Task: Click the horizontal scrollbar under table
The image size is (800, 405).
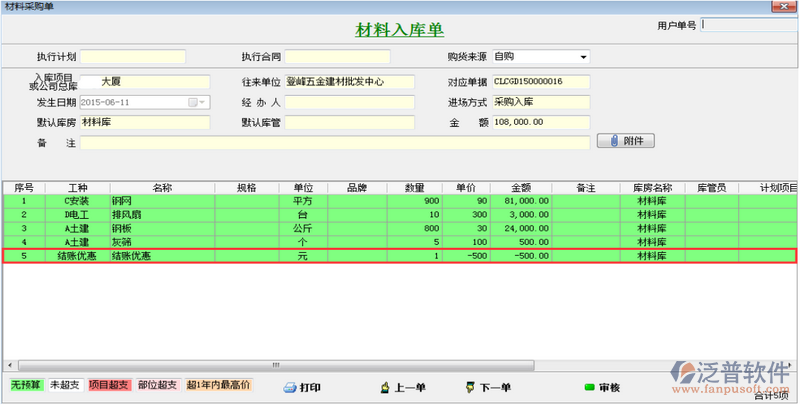Action: tap(400, 362)
